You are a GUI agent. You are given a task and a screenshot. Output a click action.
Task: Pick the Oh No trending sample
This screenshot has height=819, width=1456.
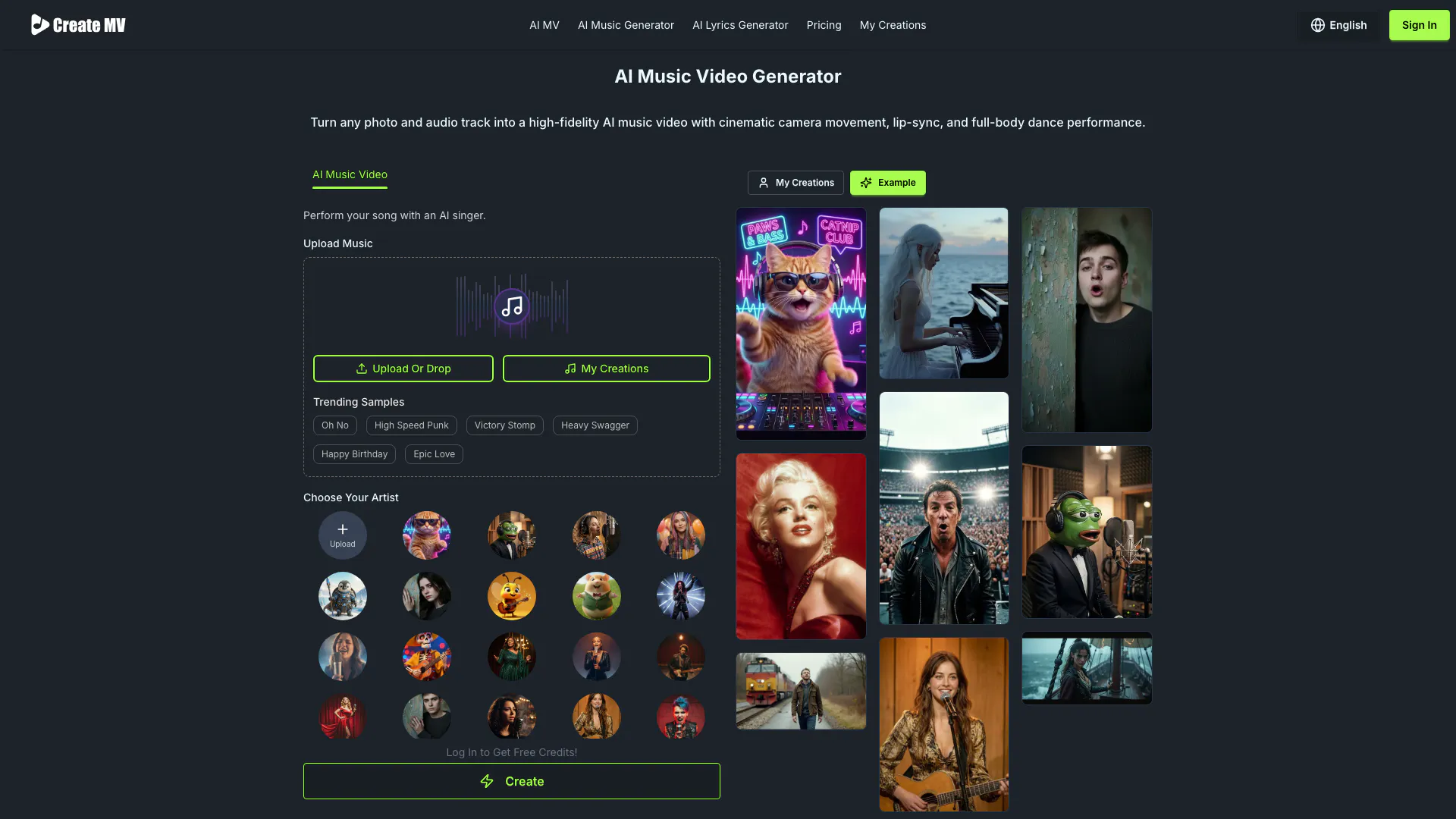coord(334,425)
